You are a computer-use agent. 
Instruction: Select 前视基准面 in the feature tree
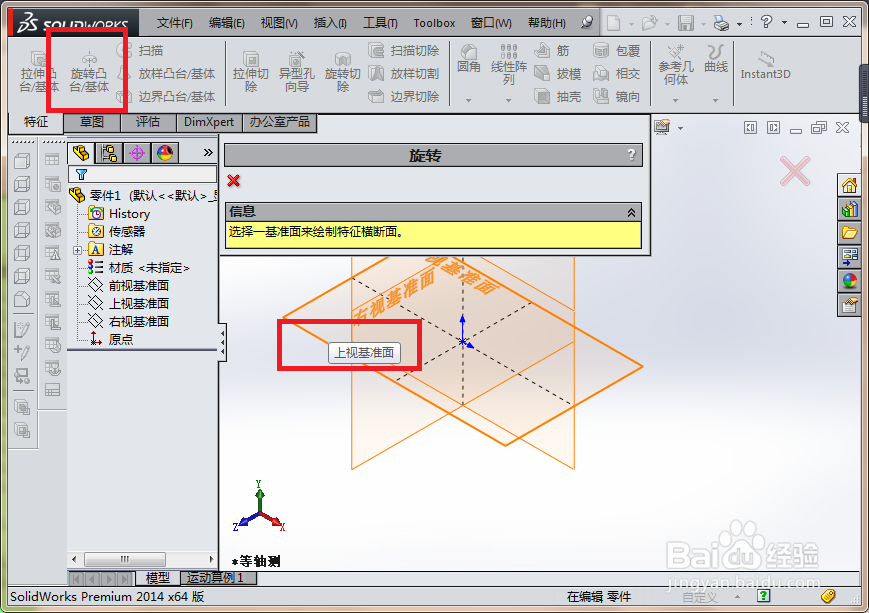(129, 285)
